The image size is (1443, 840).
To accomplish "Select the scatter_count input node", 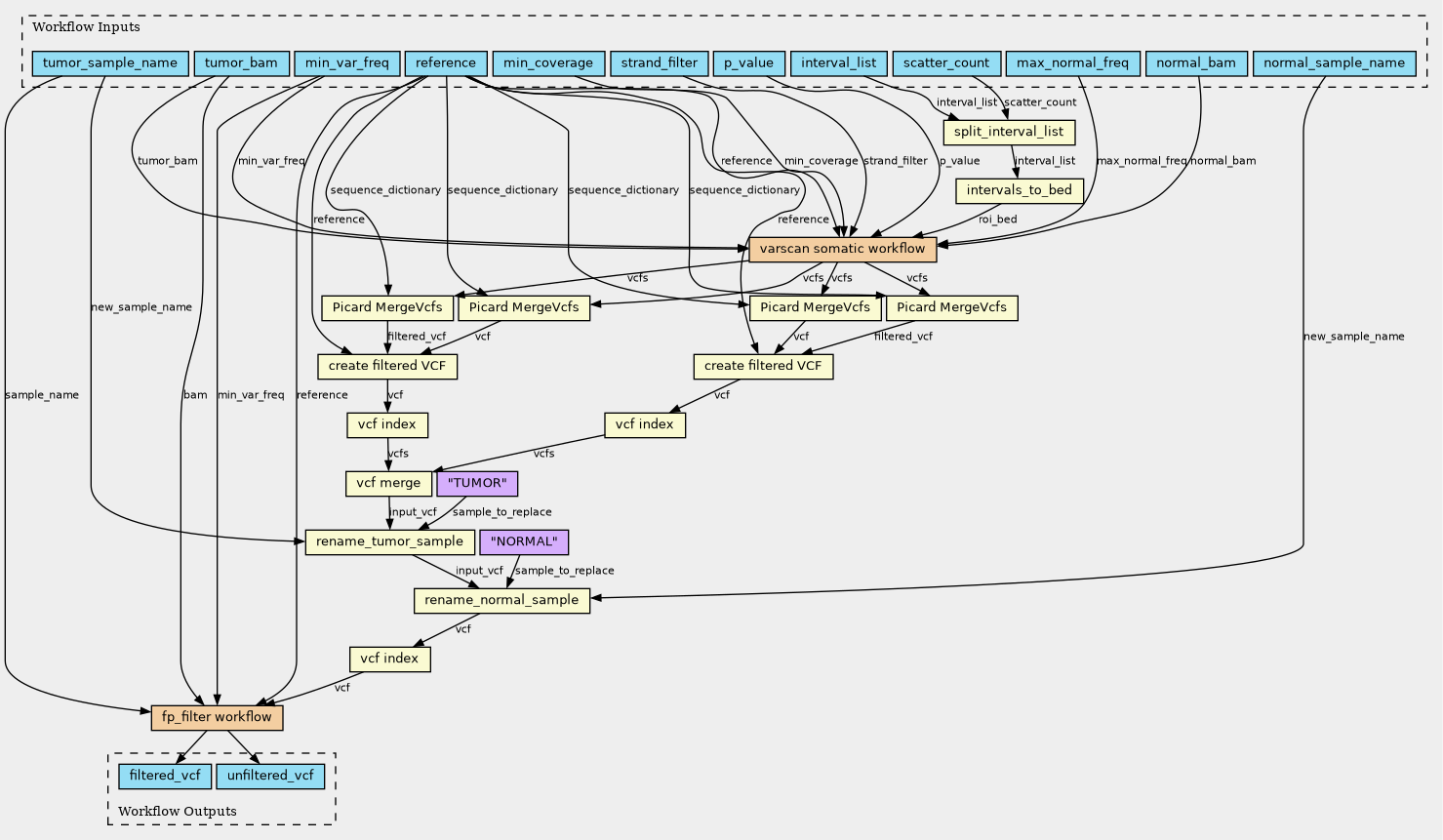I will point(945,63).
